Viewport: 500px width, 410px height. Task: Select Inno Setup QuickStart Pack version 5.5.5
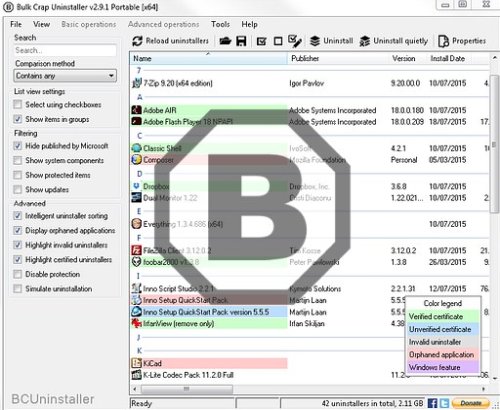pos(209,312)
